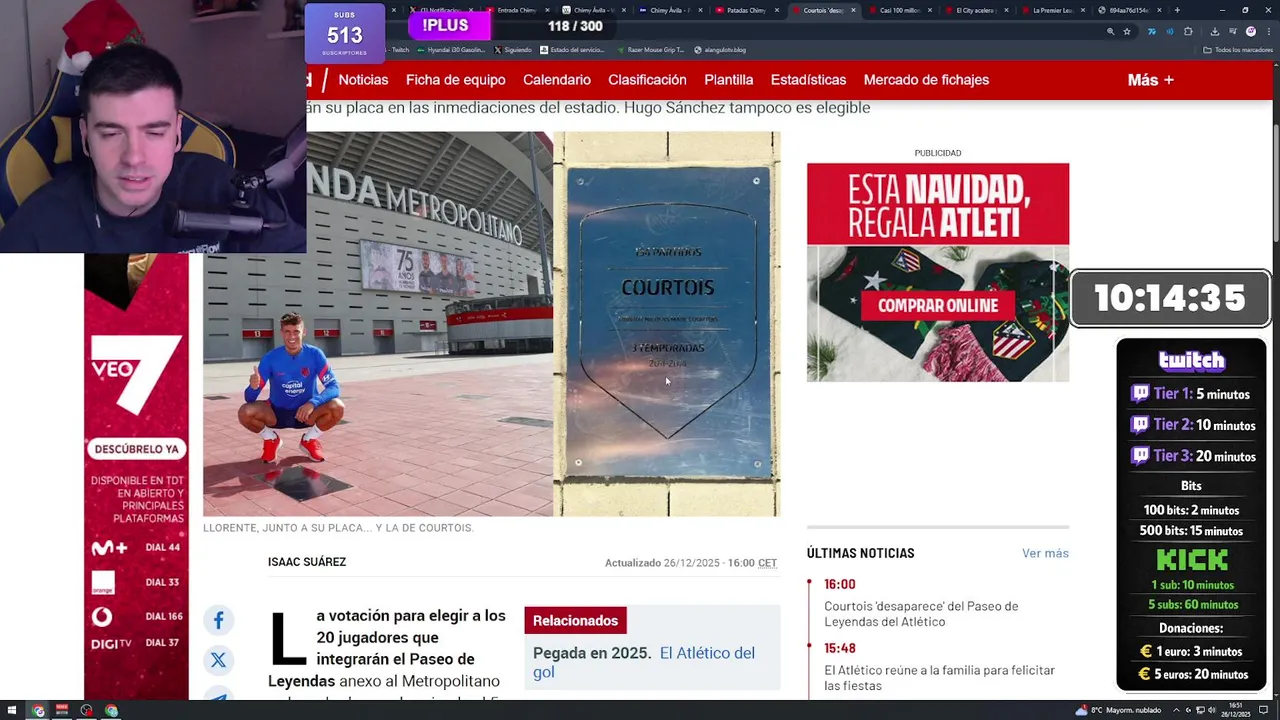Open the Estado del servicio bookmark
Image resolution: width=1280 pixels, height=720 pixels.
(573, 50)
